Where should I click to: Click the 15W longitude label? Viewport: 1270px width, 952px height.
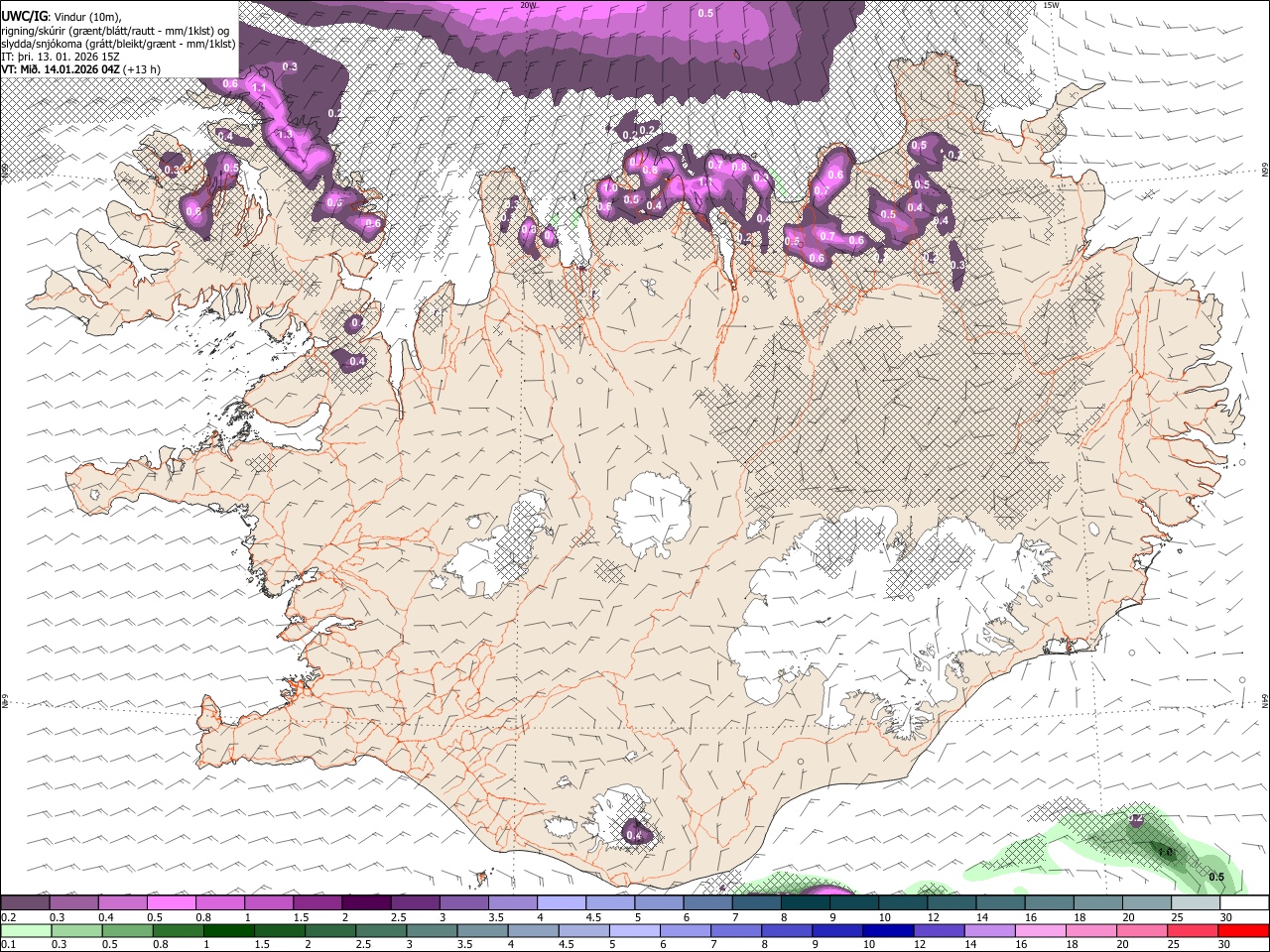coord(1052,5)
